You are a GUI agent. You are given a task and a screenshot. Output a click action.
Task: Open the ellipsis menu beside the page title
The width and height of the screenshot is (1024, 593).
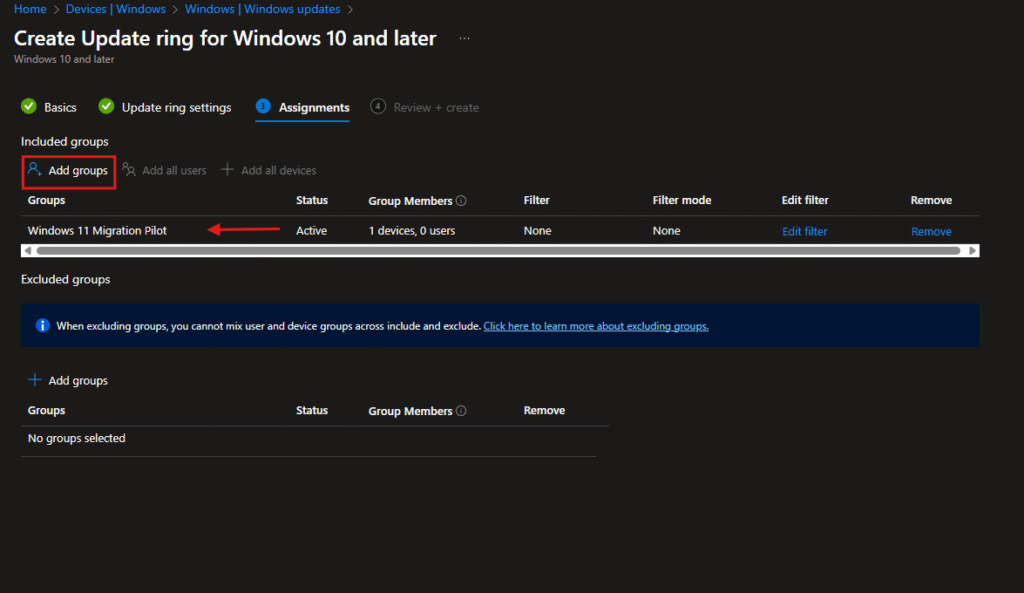464,39
